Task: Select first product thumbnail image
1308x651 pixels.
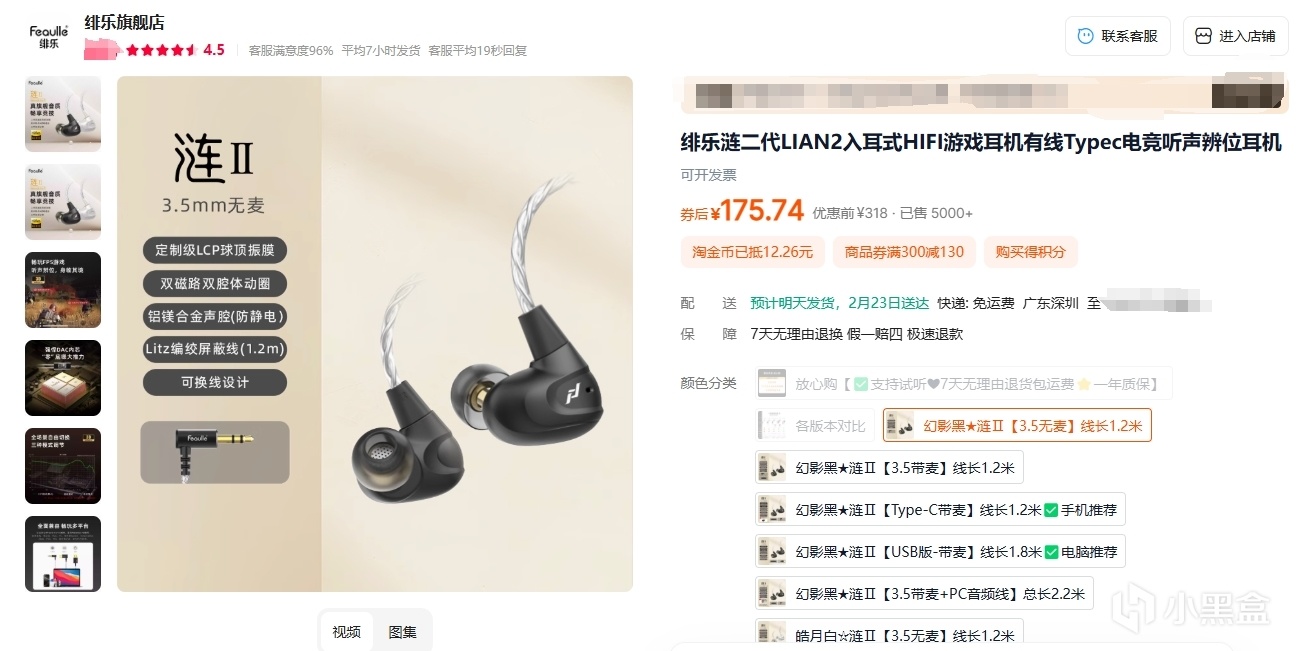Action: pos(63,114)
